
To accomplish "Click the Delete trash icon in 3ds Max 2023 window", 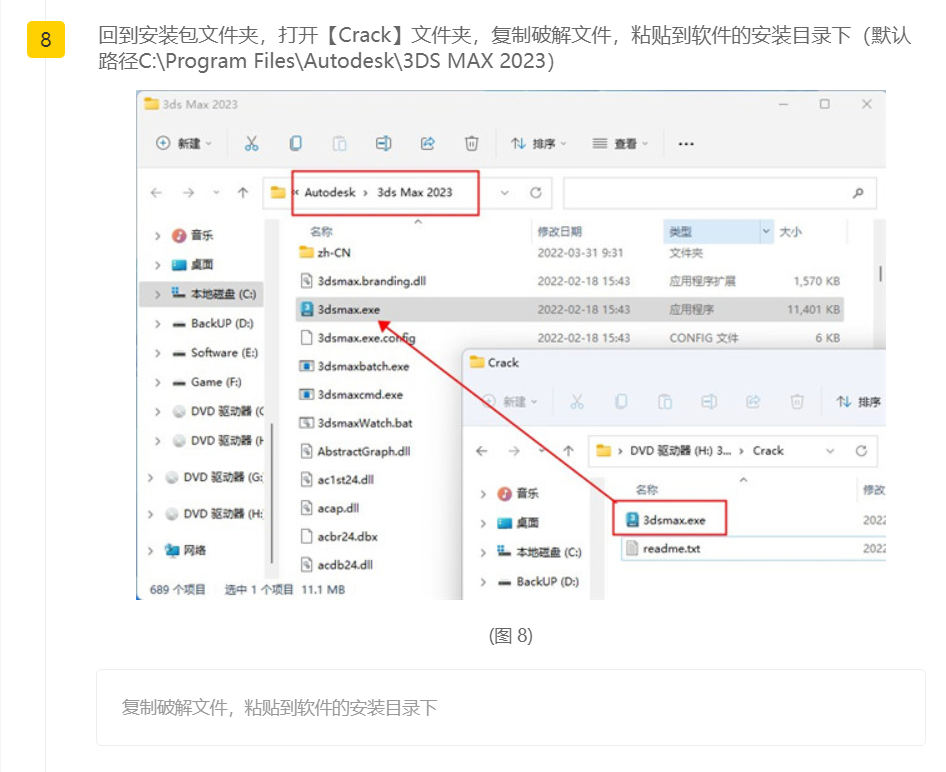I will (471, 144).
